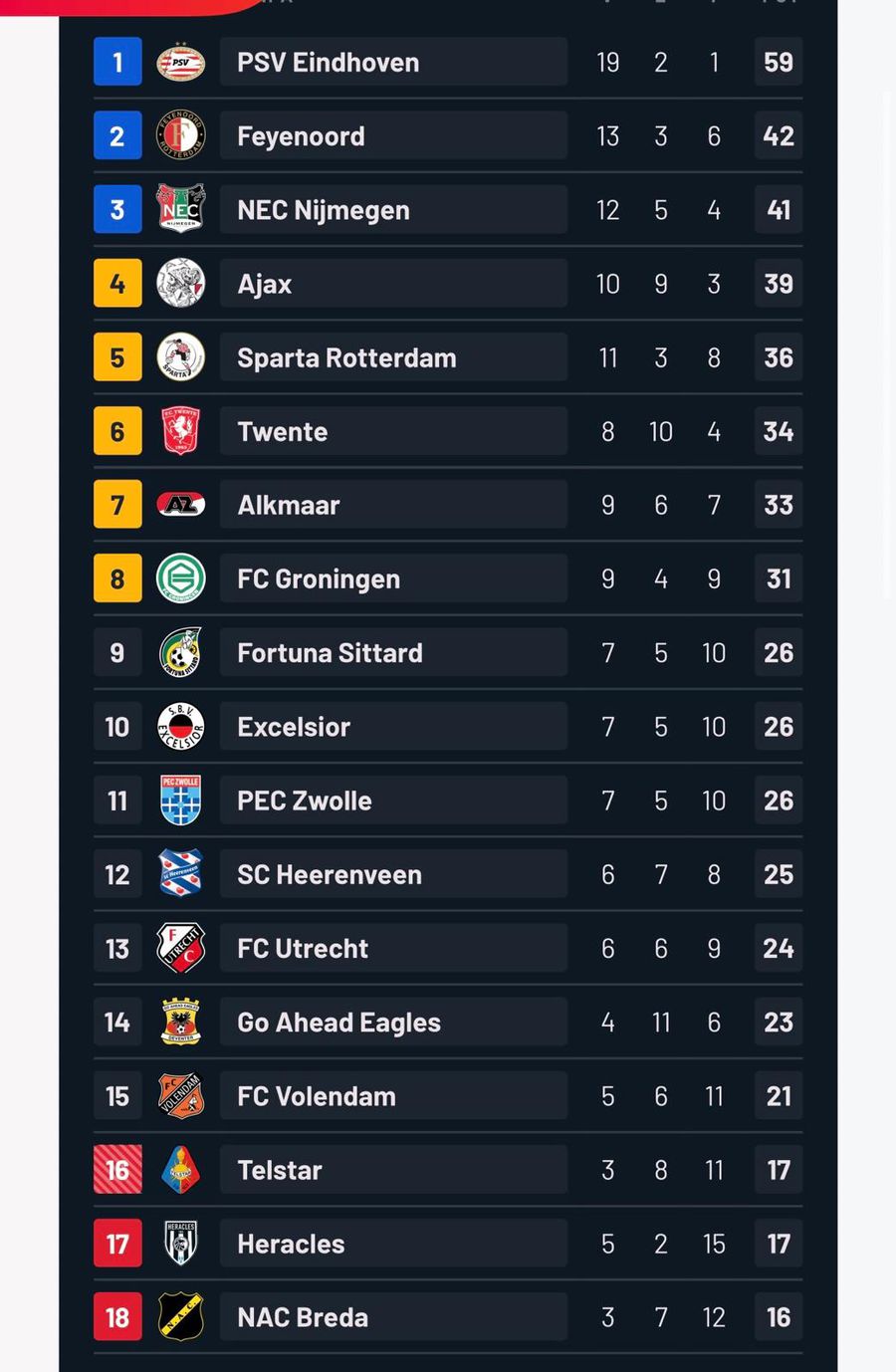Click the blue rank 1 badge
896x1372 pixels.
[x=117, y=63]
